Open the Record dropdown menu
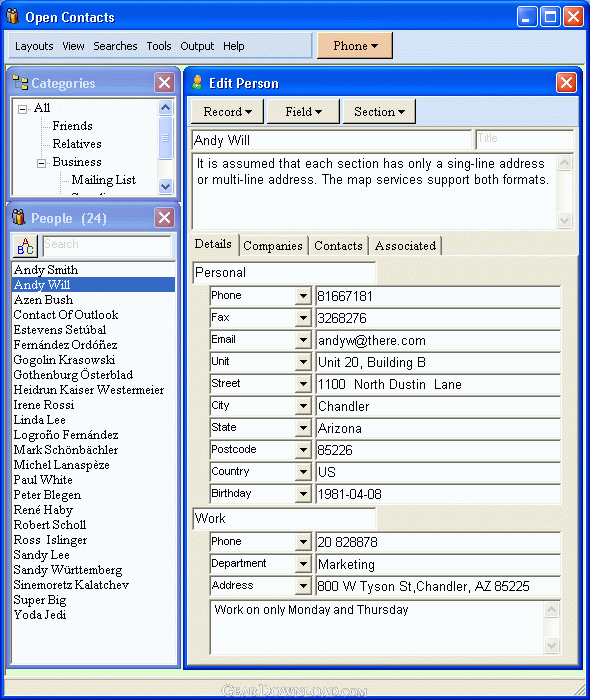590x700 pixels. 227,112
